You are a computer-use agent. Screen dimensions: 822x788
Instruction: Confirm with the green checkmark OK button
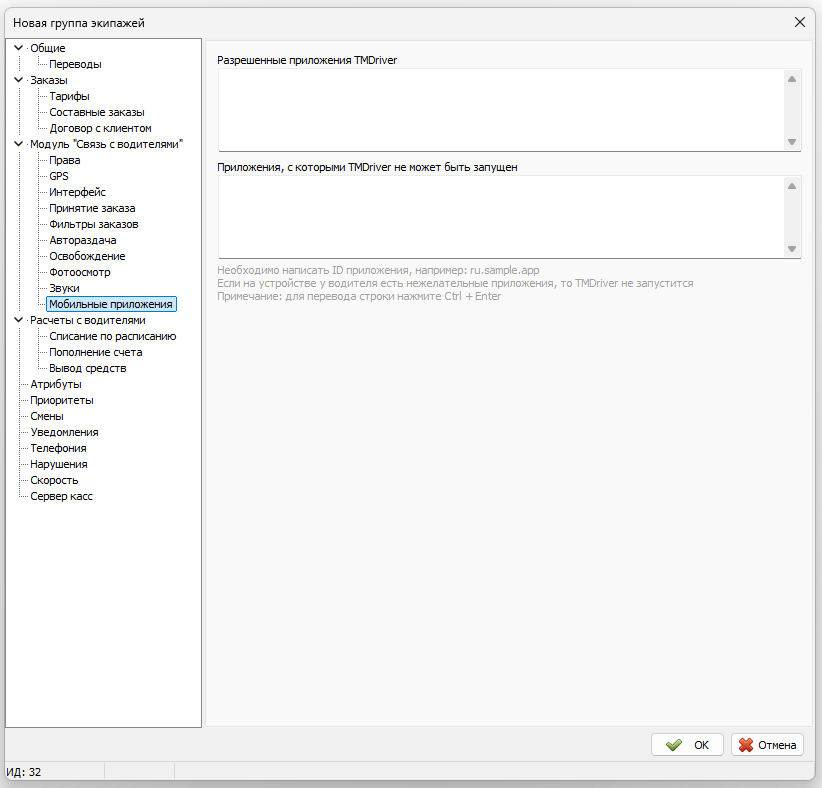pyautogui.click(x=687, y=744)
